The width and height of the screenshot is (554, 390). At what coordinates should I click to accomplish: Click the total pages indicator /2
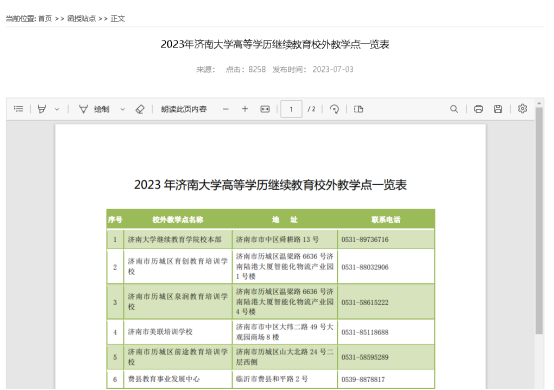coord(311,109)
